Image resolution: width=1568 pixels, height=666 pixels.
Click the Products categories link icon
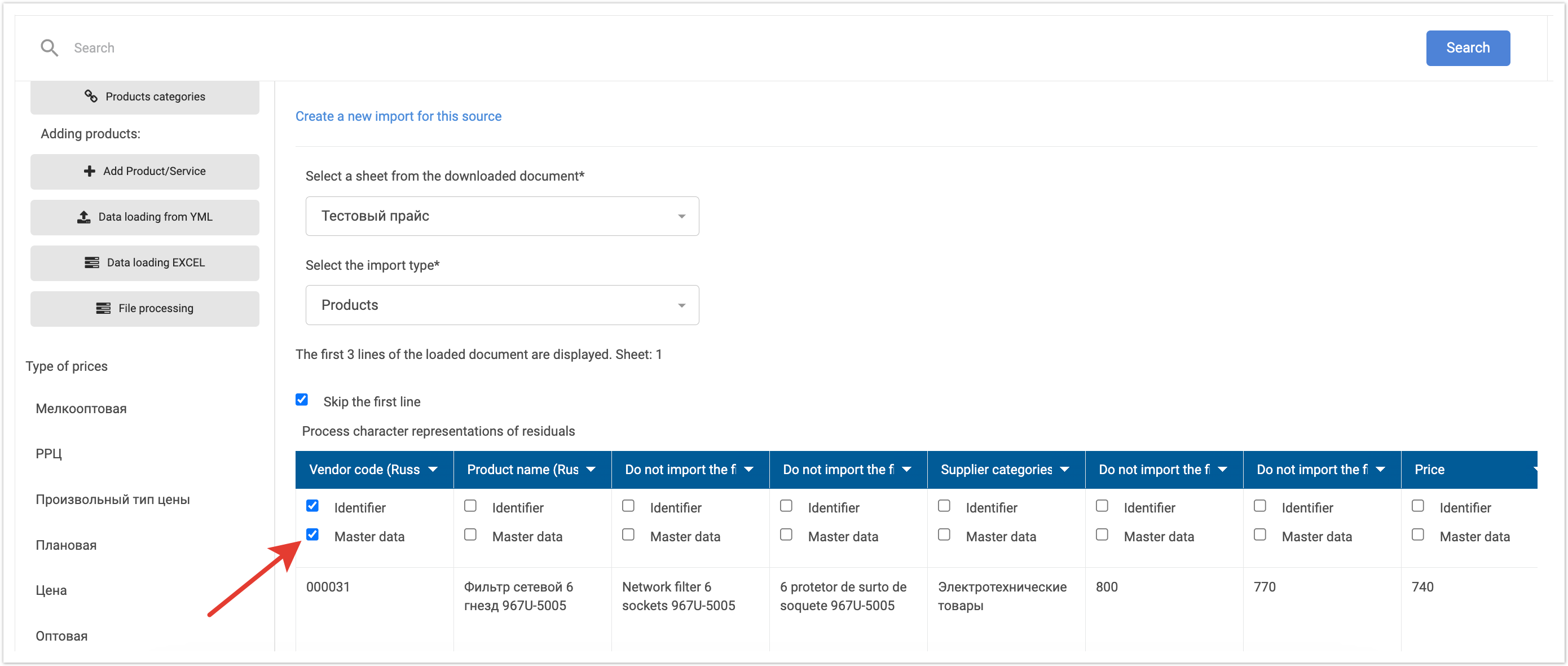tap(91, 97)
